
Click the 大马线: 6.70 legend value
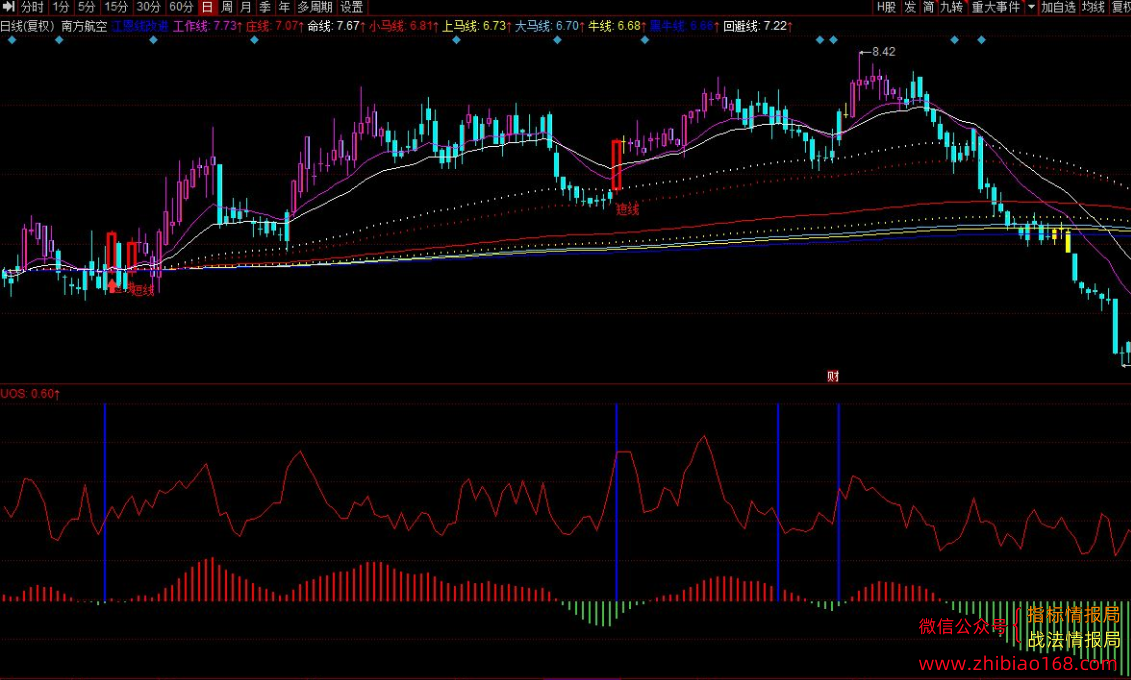point(549,26)
